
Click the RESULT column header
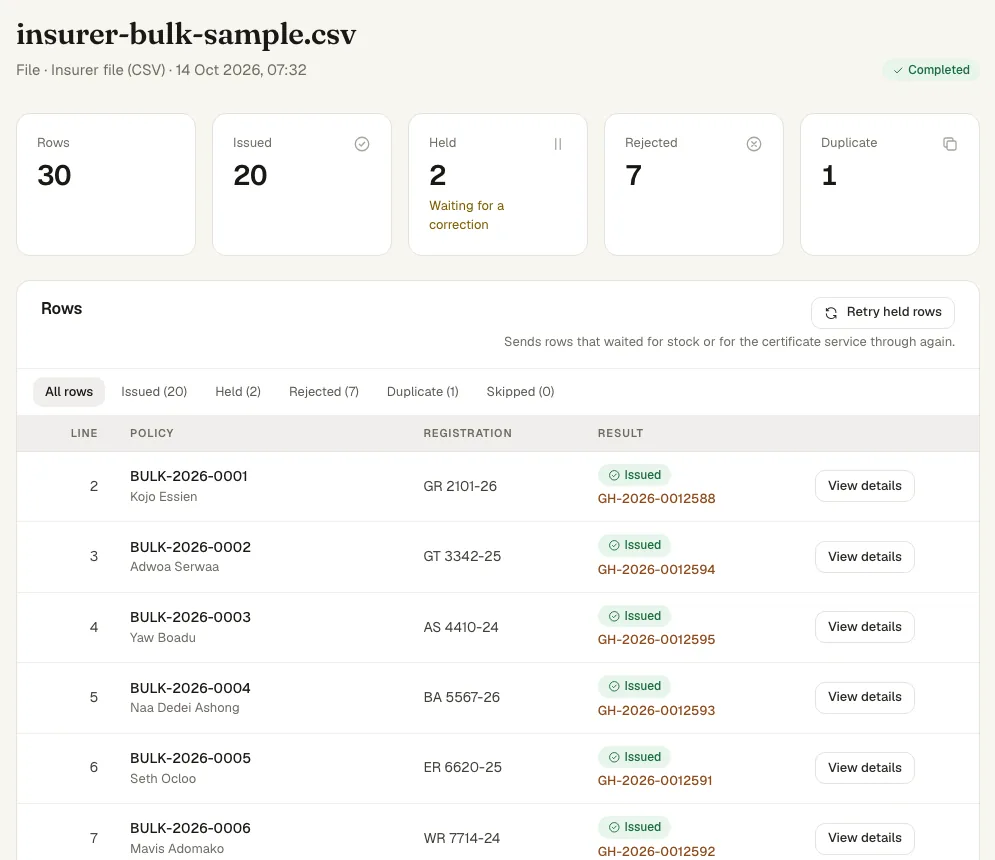point(621,433)
